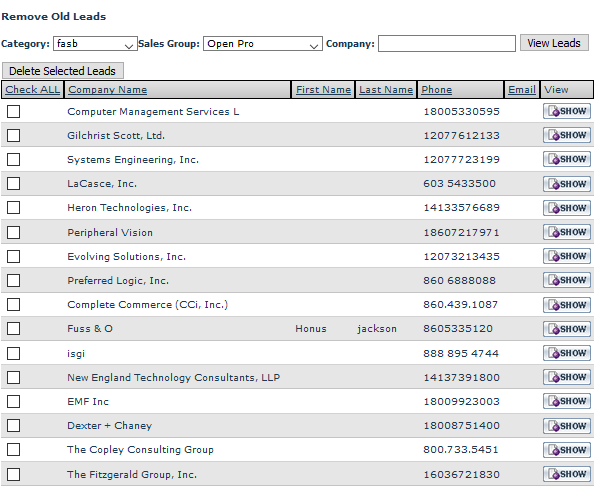This screenshot has width=608, height=487.
Task: Click SHOW icon for LaCasce, Inc.
Action: (x=566, y=184)
